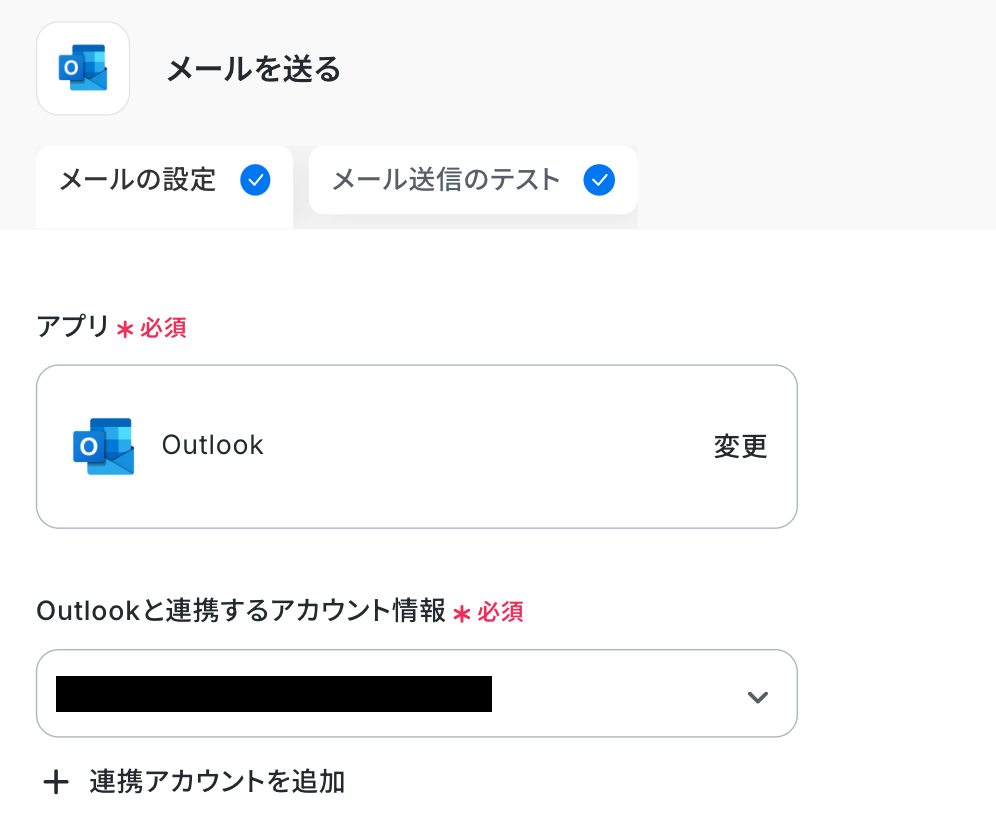
Task: Click the Outlook app name text
Action: 213,445
